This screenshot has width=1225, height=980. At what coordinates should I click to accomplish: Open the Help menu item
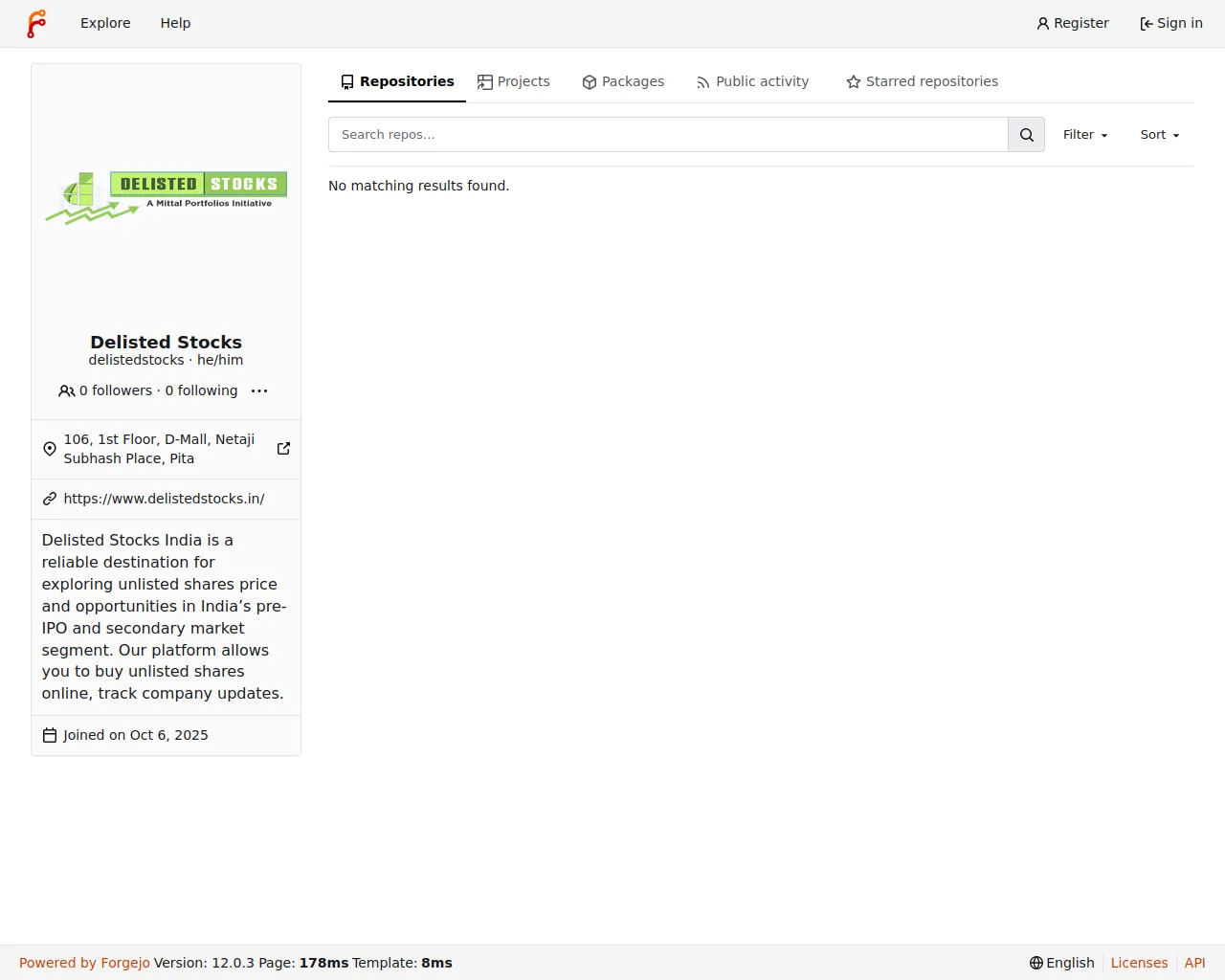coord(175,23)
